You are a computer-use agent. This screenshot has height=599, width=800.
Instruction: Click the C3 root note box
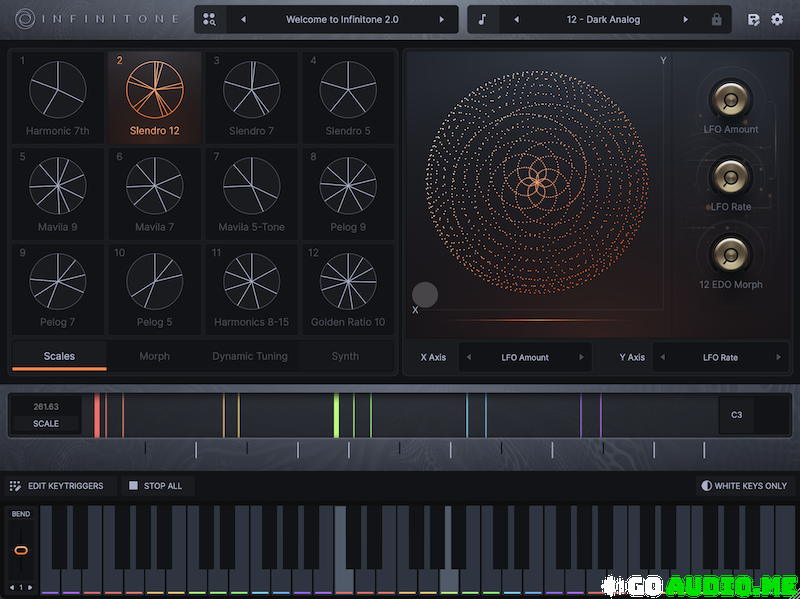[x=736, y=415]
